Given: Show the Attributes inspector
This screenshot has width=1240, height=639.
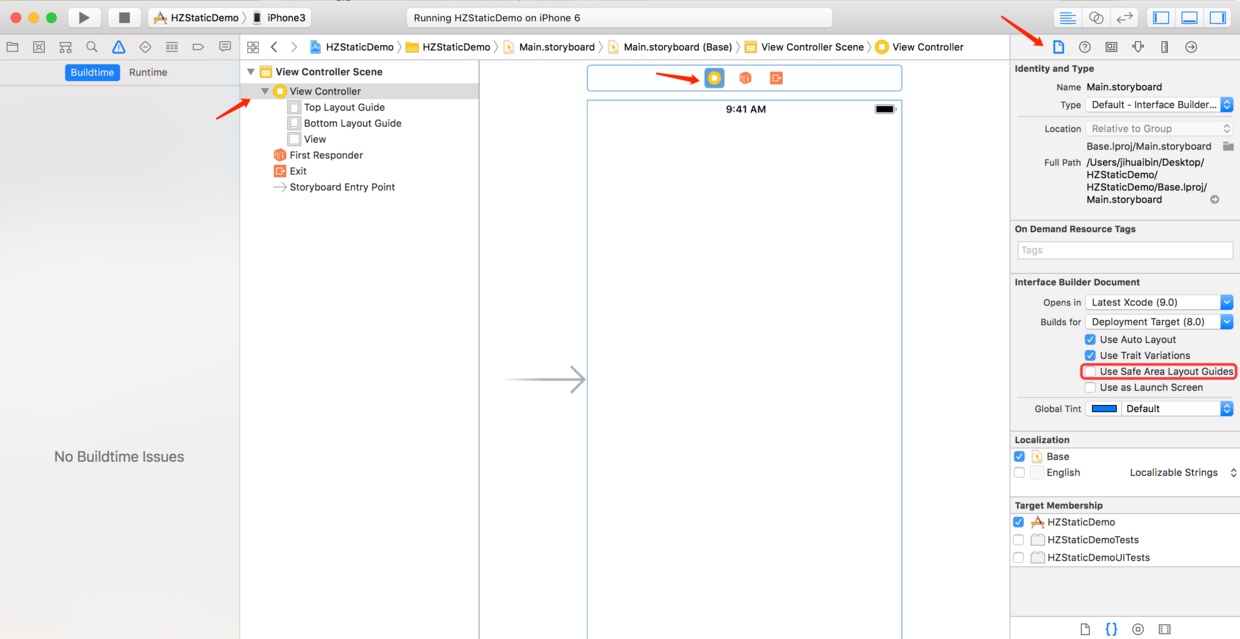Looking at the screenshot, I should [x=1138, y=47].
